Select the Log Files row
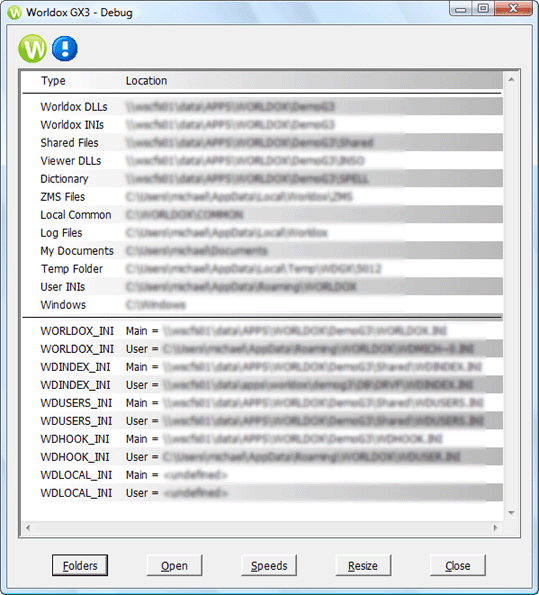This screenshot has width=539, height=595. coord(263,233)
